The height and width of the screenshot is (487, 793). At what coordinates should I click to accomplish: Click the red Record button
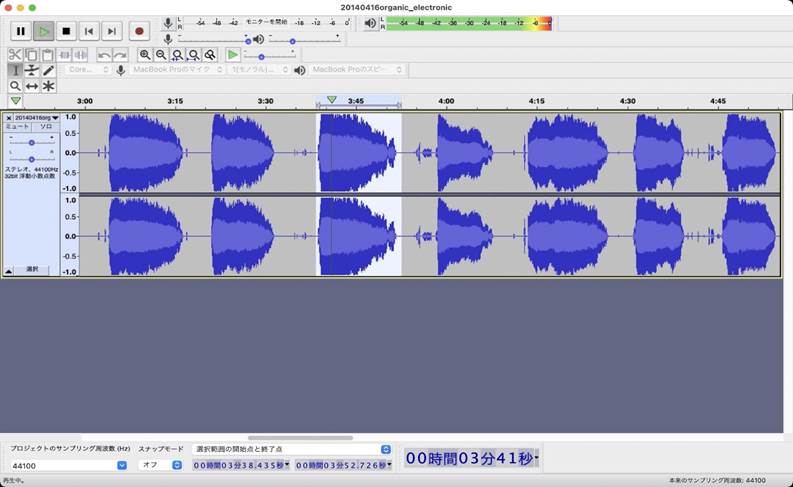(139, 31)
